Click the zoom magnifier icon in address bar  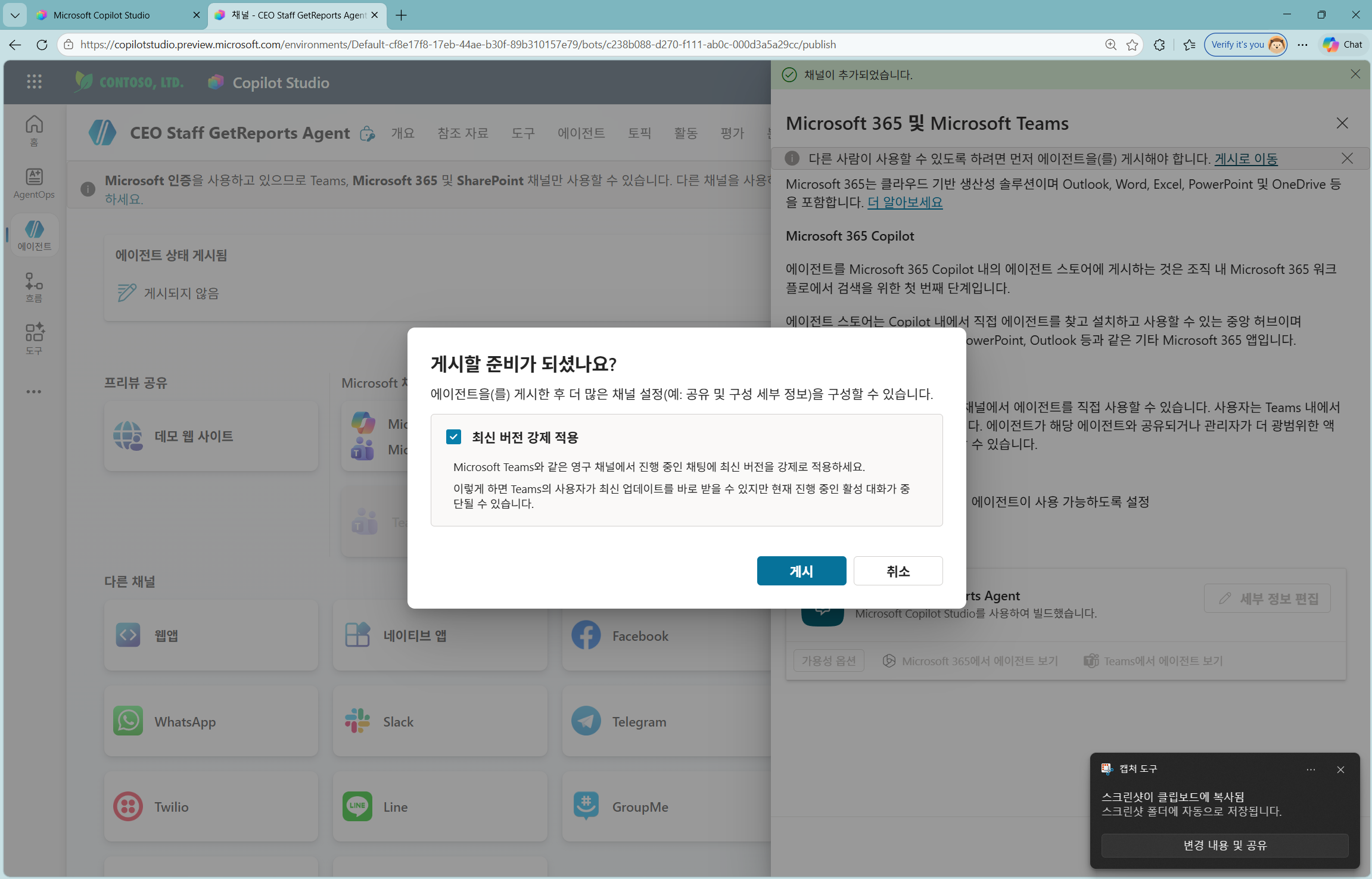tap(1111, 45)
